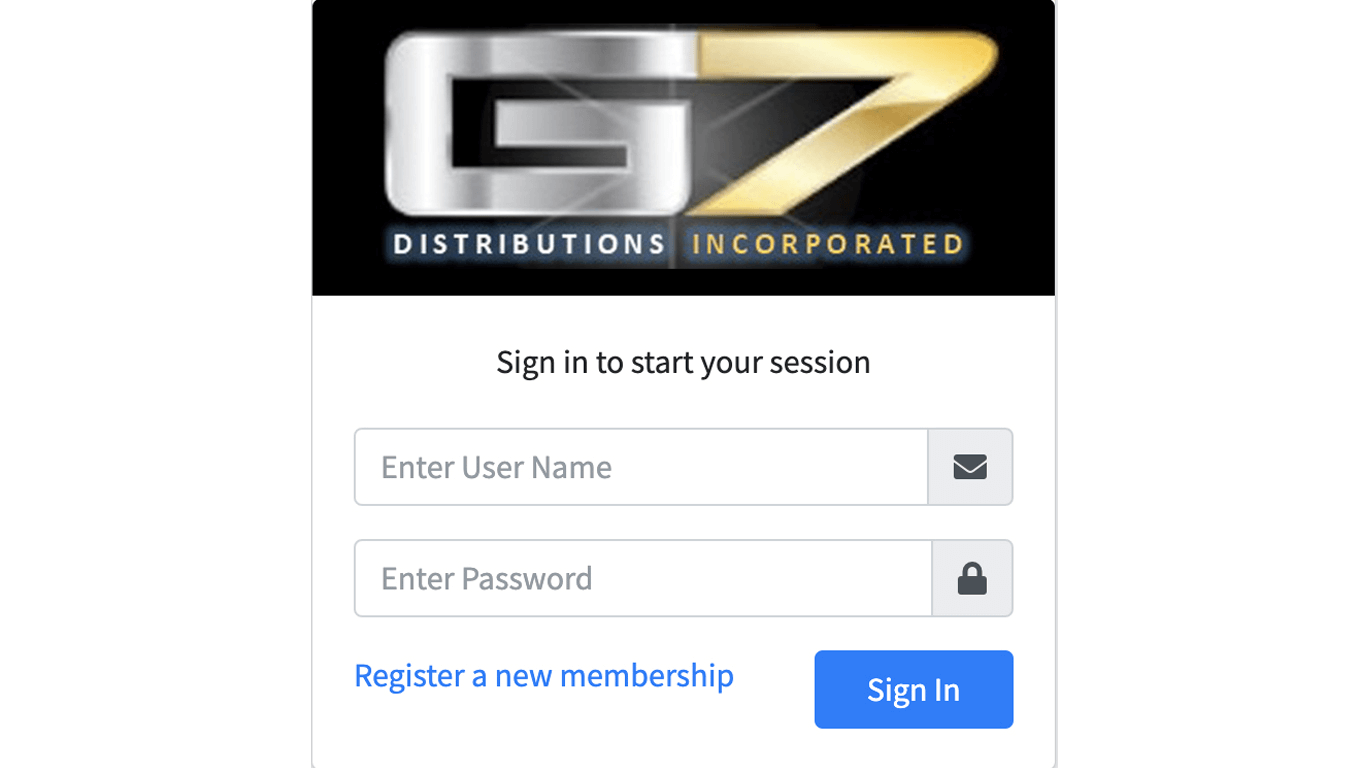Click the black banner area left of the logo
This screenshot has height=768, width=1366.
click(x=345, y=150)
